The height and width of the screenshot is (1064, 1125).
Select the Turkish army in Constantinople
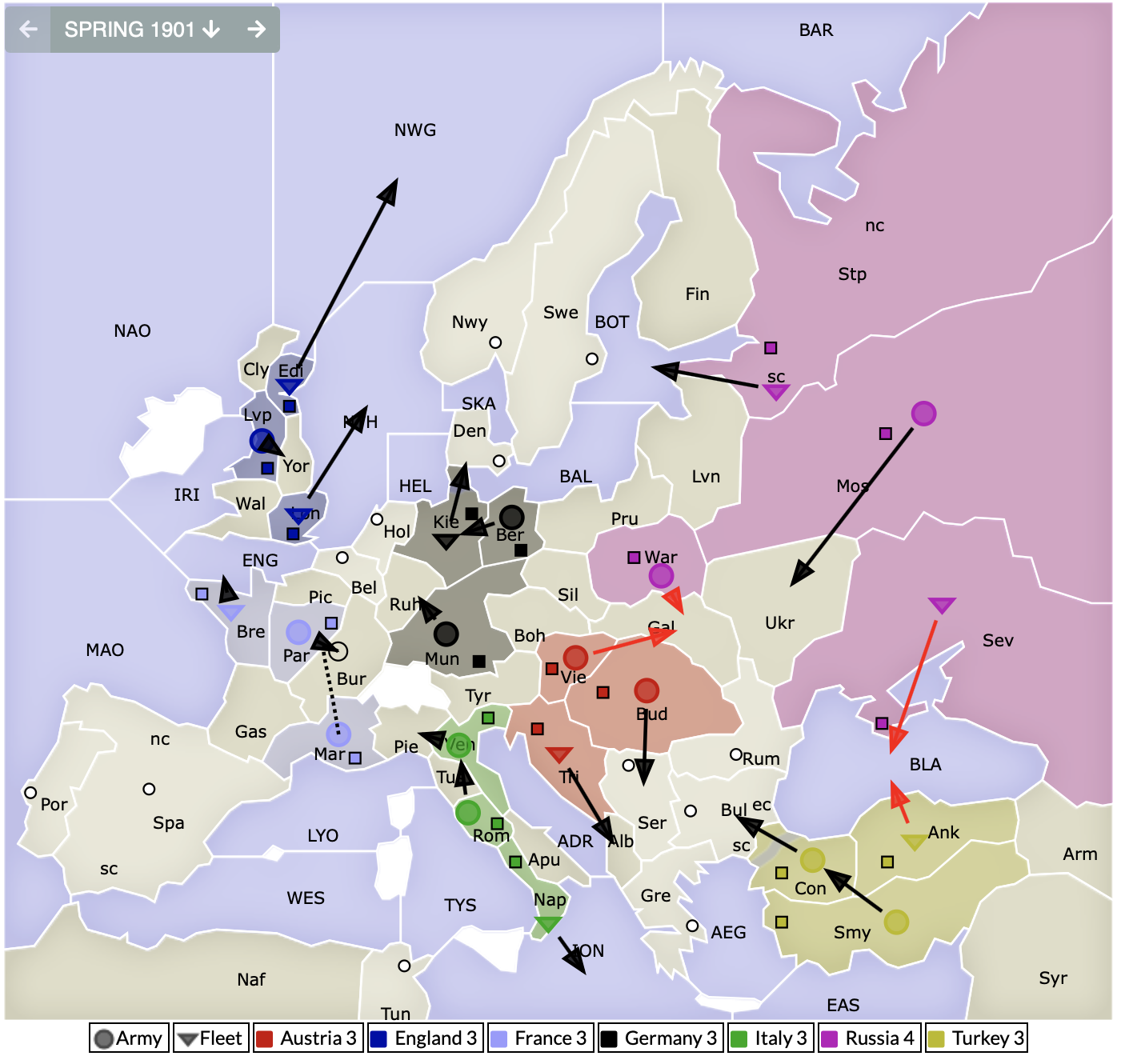coord(812,860)
